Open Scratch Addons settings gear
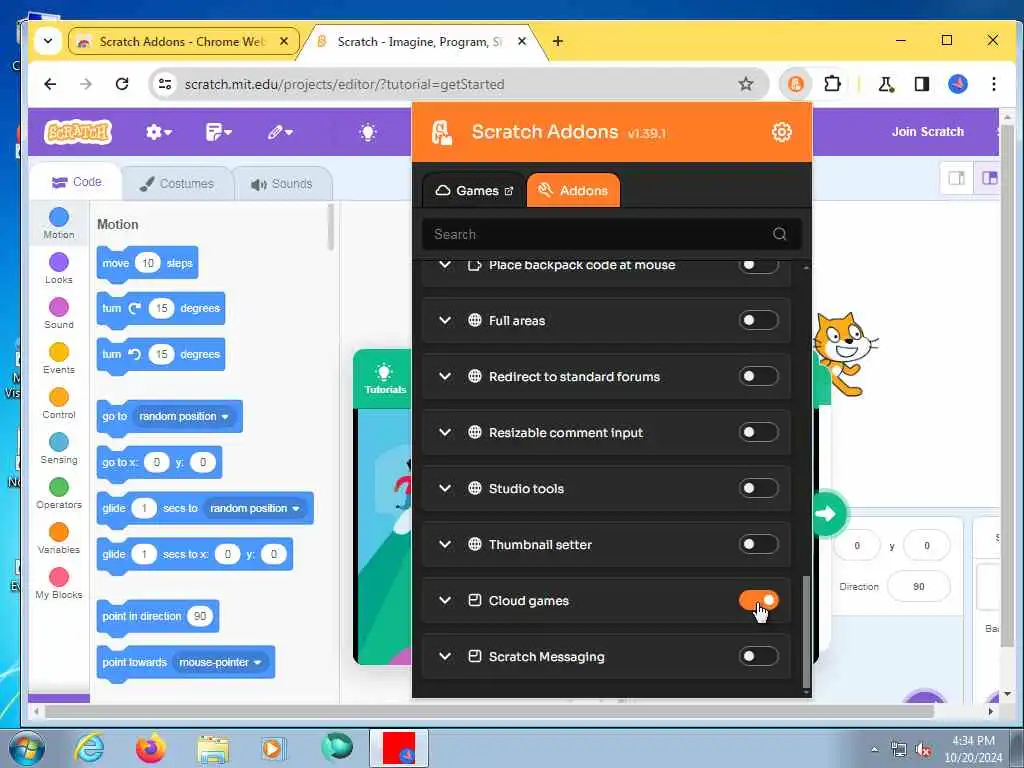The image size is (1024, 768). tap(781, 132)
